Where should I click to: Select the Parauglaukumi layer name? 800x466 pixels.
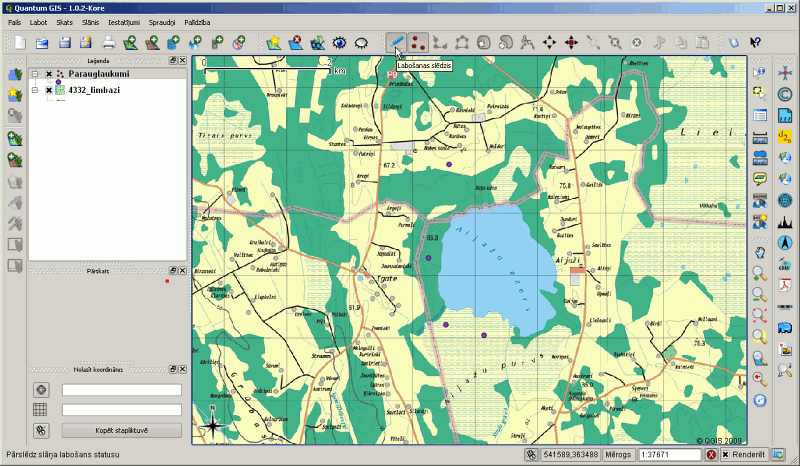point(98,74)
